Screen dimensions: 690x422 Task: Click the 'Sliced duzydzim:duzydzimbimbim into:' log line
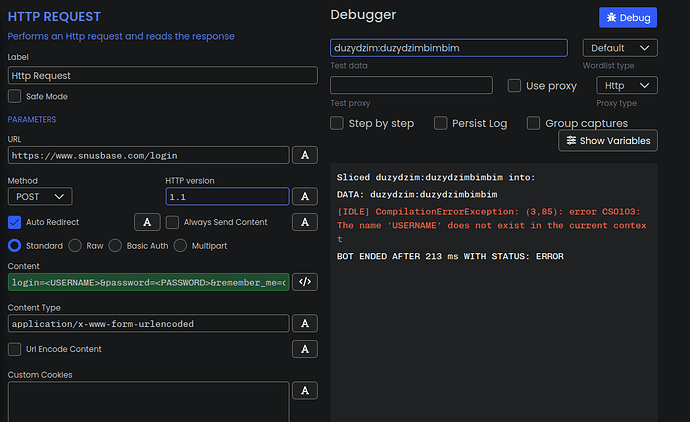pyautogui.click(x=436, y=177)
